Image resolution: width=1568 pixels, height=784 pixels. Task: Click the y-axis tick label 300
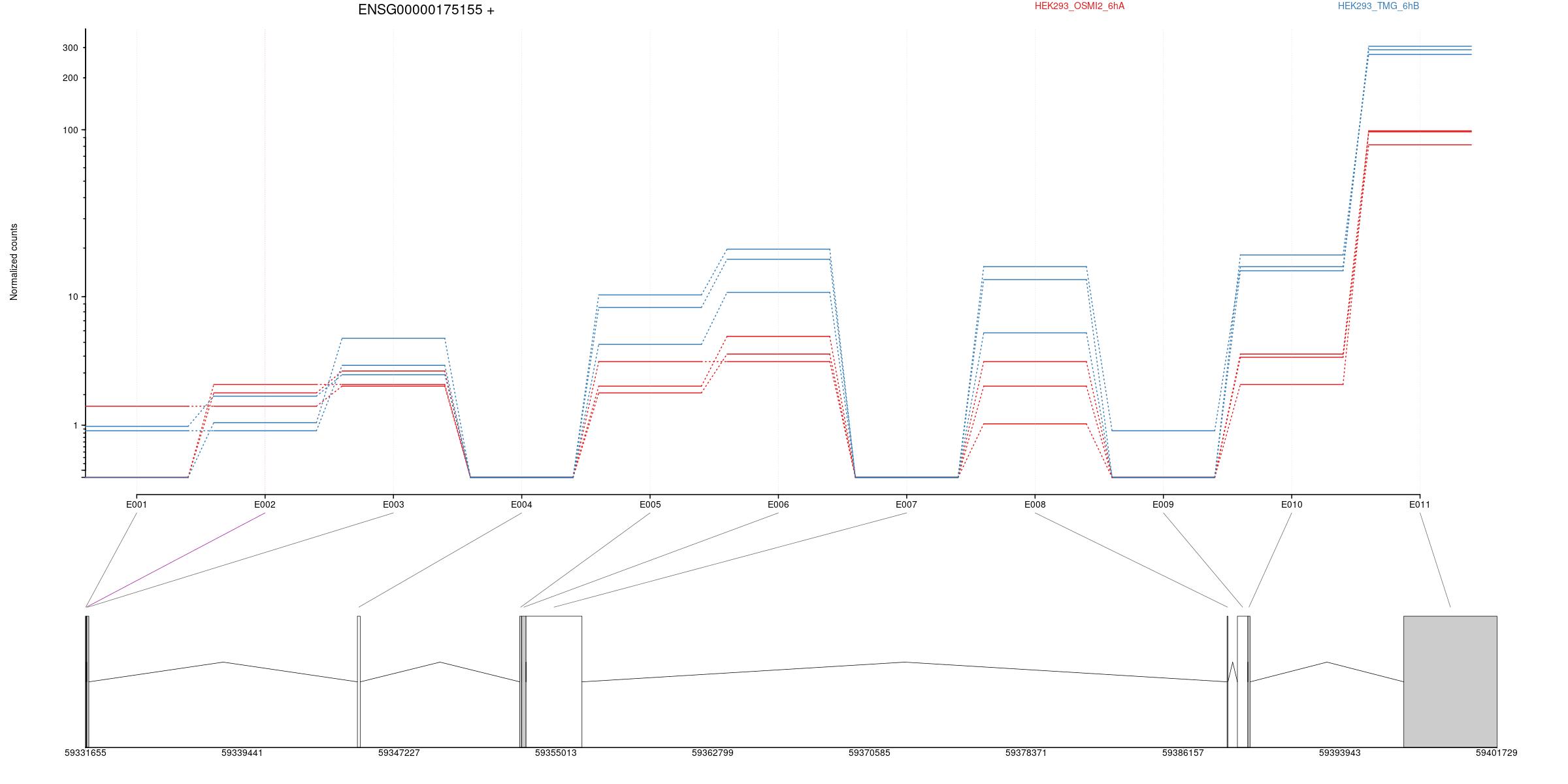tap(71, 48)
